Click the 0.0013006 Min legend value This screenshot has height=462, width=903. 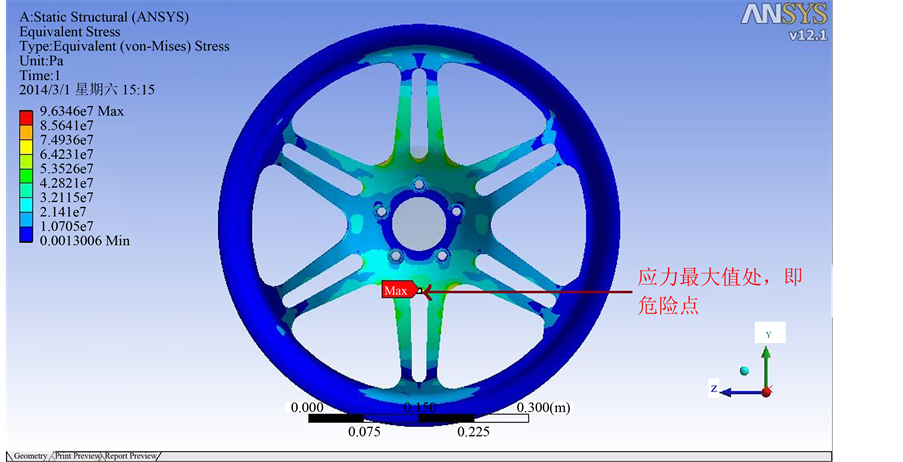pyautogui.click(x=84, y=241)
